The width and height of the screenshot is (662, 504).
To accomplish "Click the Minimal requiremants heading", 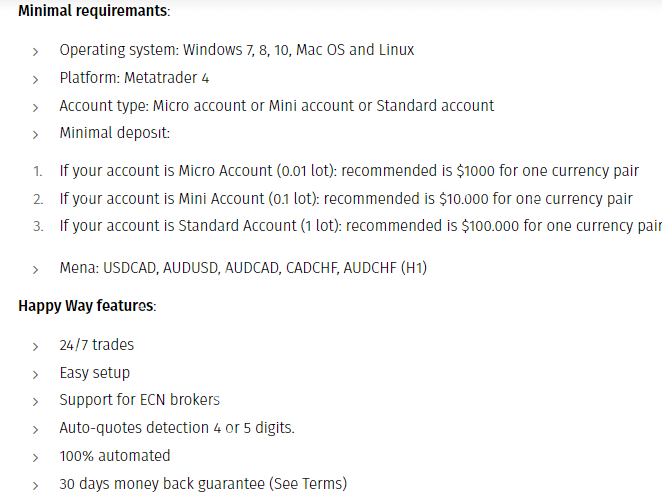I will click(93, 12).
